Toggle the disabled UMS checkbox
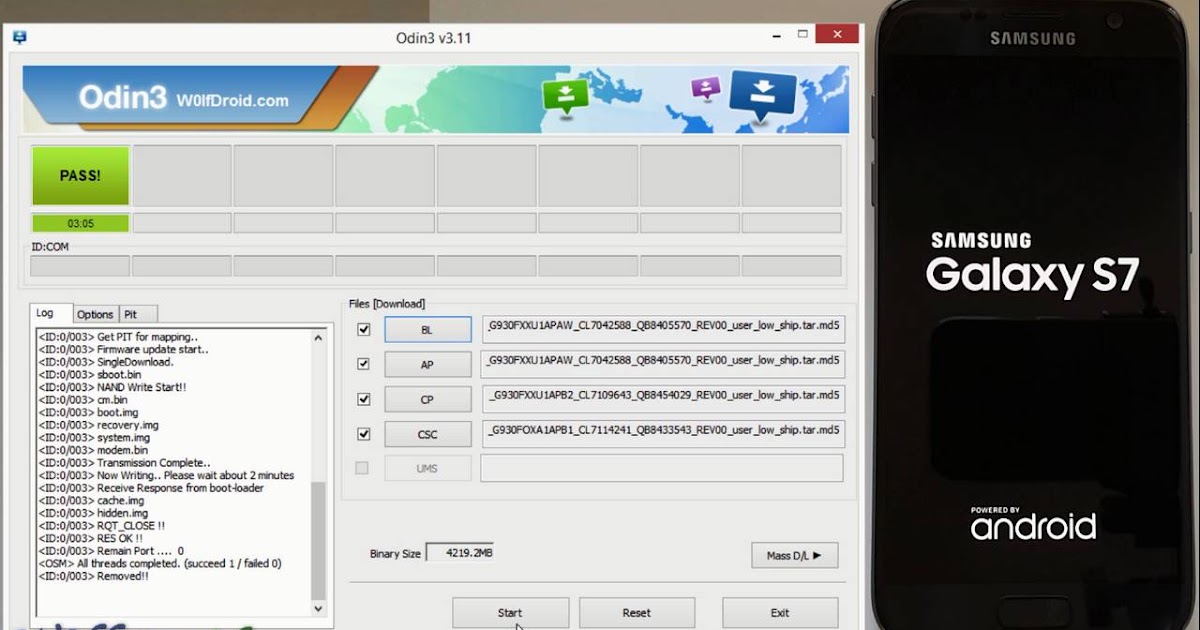 pos(362,468)
